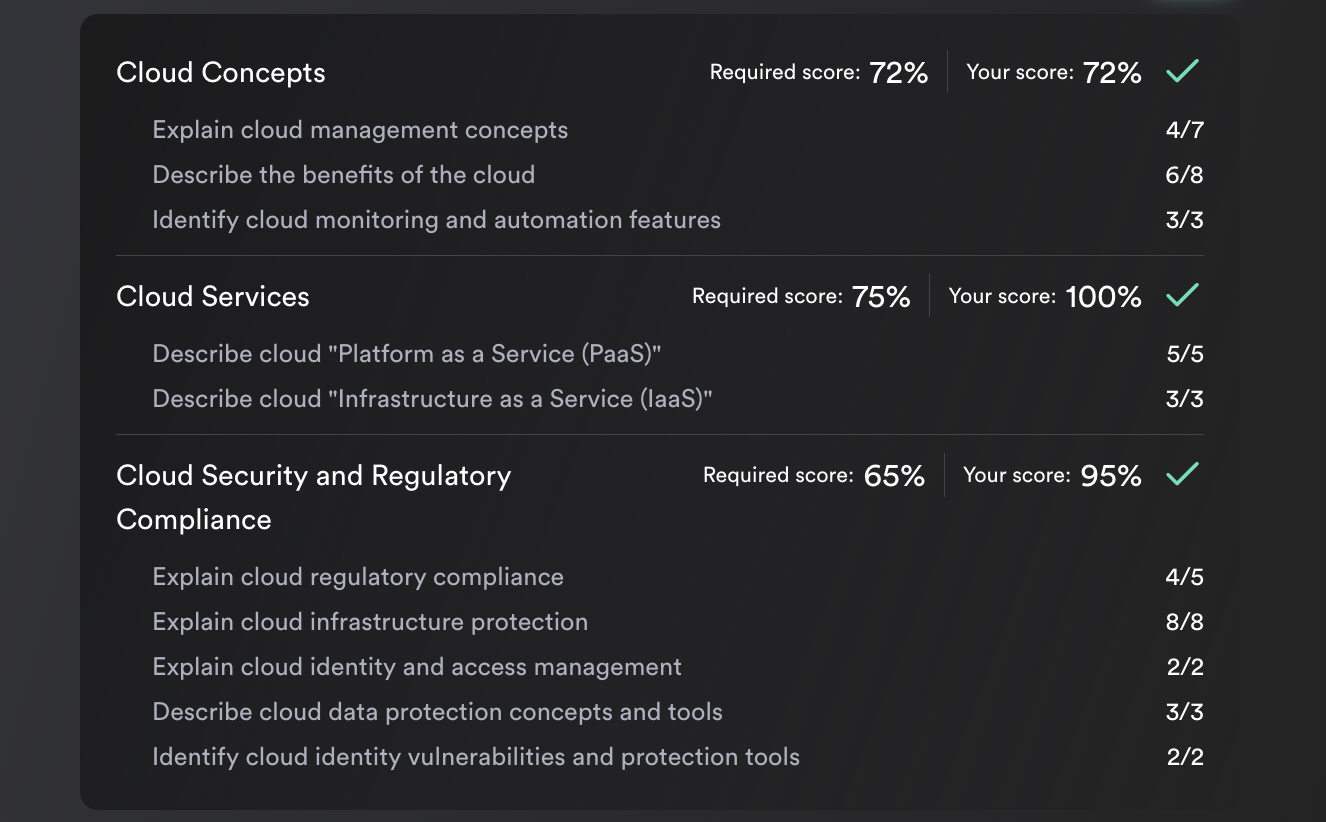Click Cloud Services your score 100%
Screen dimensions: 1326x822
coord(1045,296)
